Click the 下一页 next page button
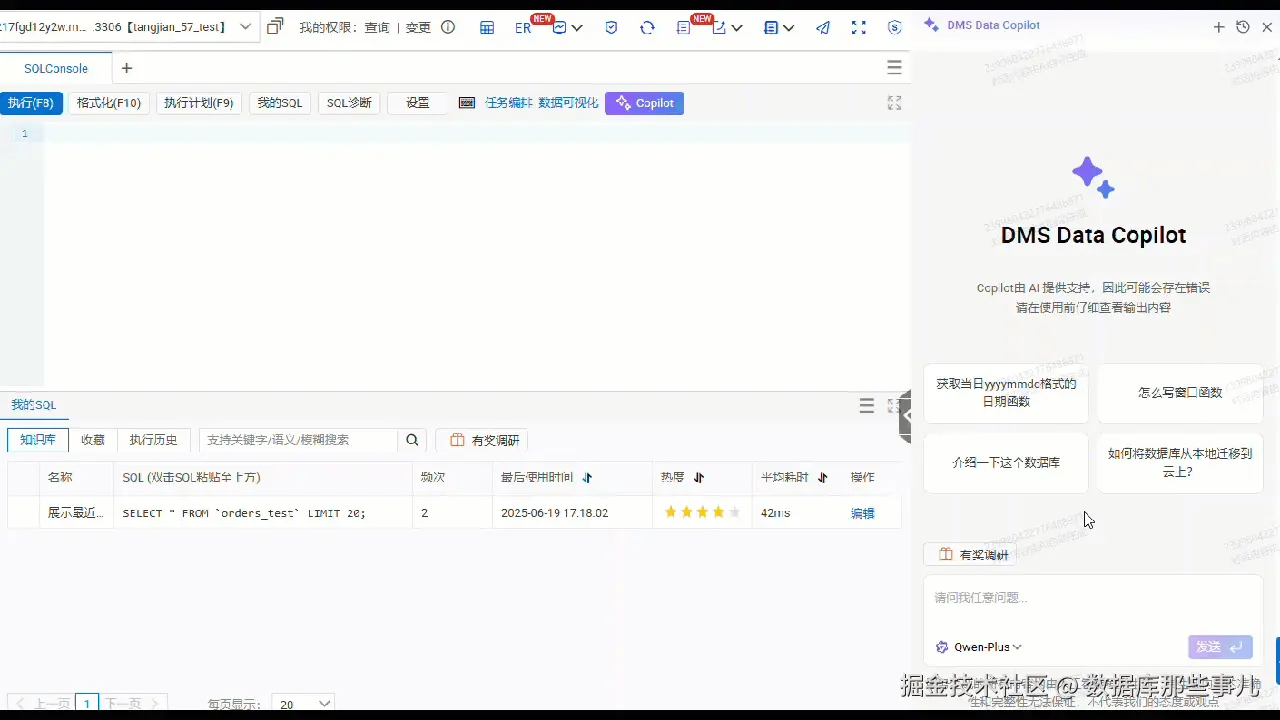Viewport: 1280px width, 720px height. tap(134, 704)
